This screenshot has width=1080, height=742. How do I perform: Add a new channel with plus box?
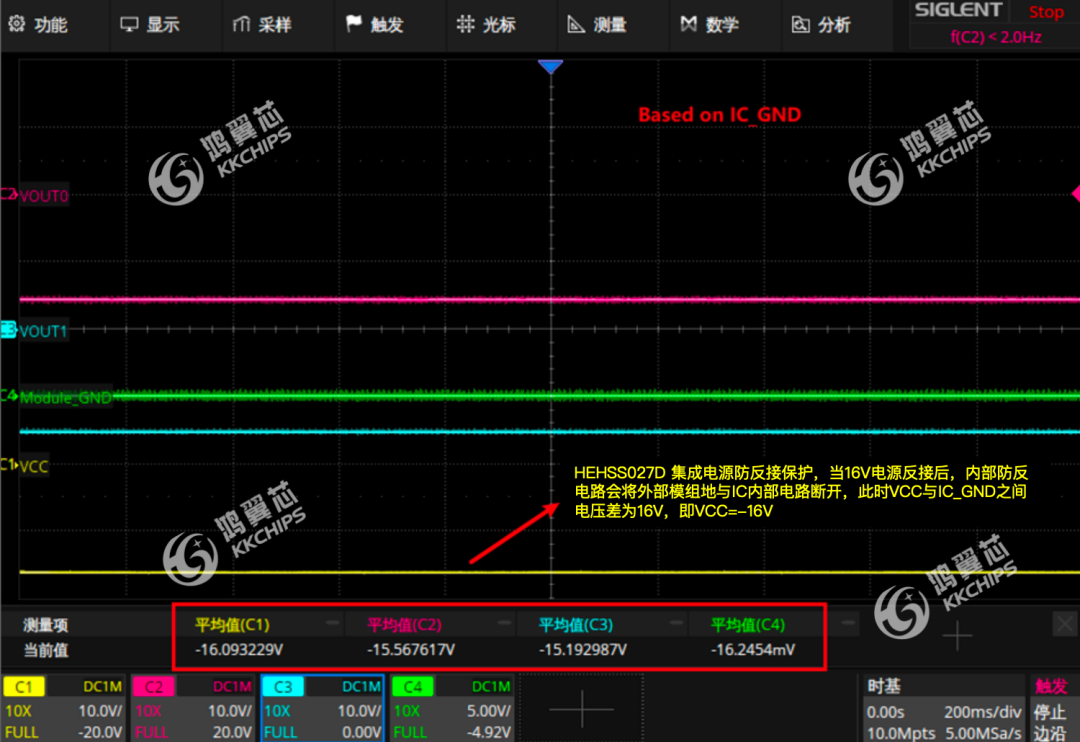582,708
